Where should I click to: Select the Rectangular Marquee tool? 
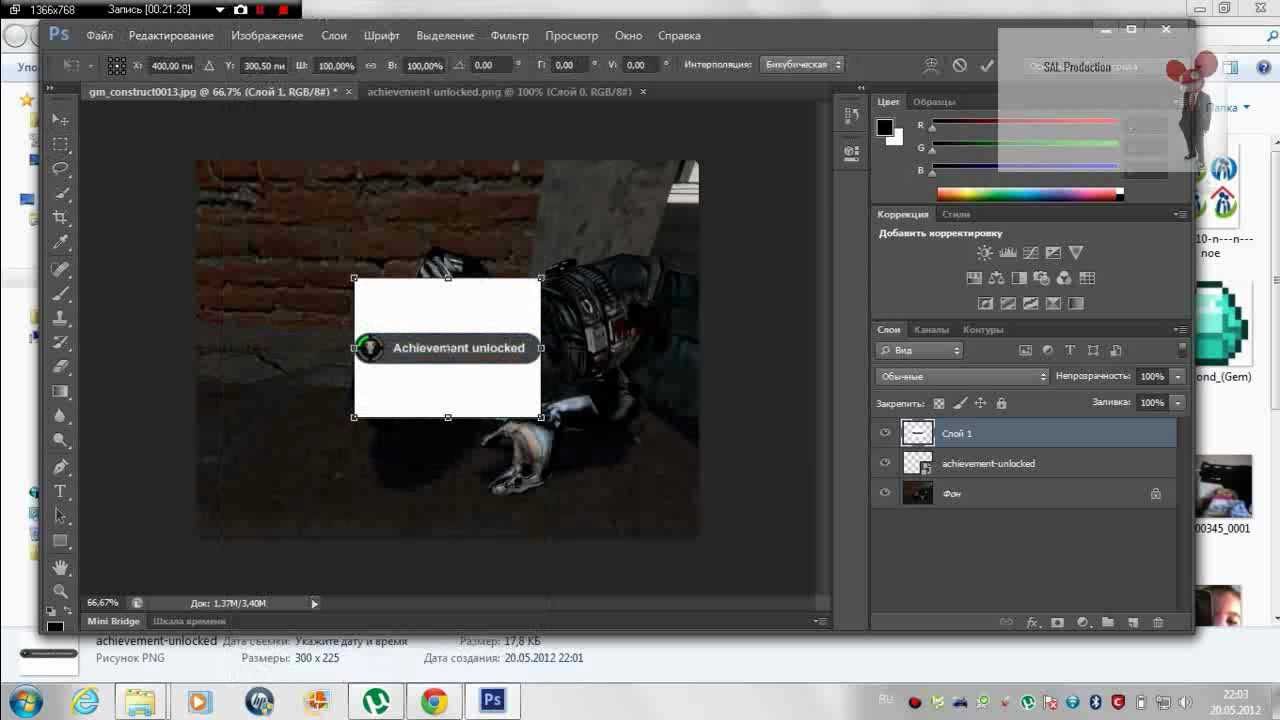[x=60, y=144]
